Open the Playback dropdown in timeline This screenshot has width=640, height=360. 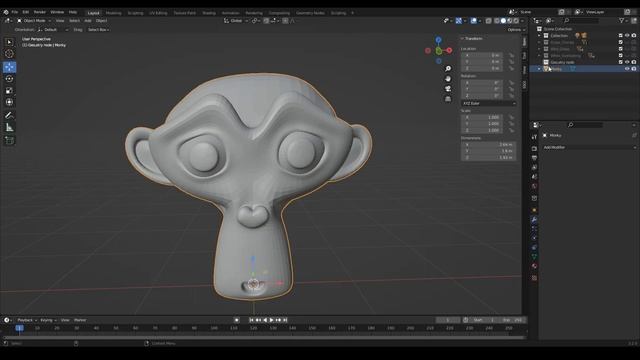(x=27, y=320)
